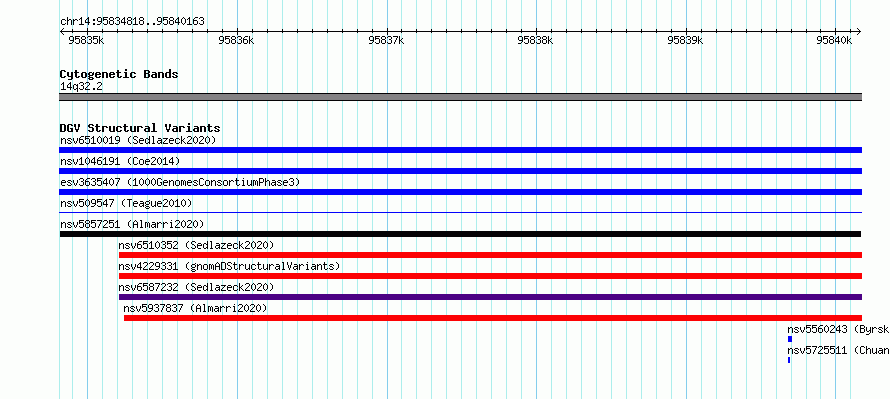890x399 pixels.
Task: Click the 95840k ruler position
Action: 834,40
